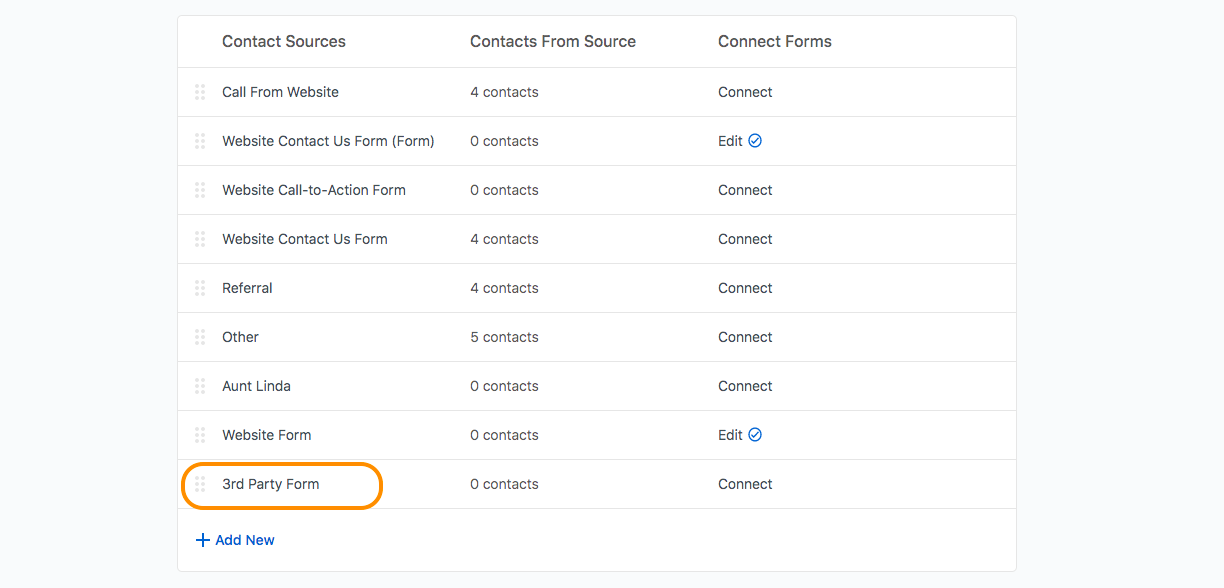Image resolution: width=1224 pixels, height=588 pixels.
Task: Select the drag handle for Website Call-to-Action Form
Action: tap(200, 190)
